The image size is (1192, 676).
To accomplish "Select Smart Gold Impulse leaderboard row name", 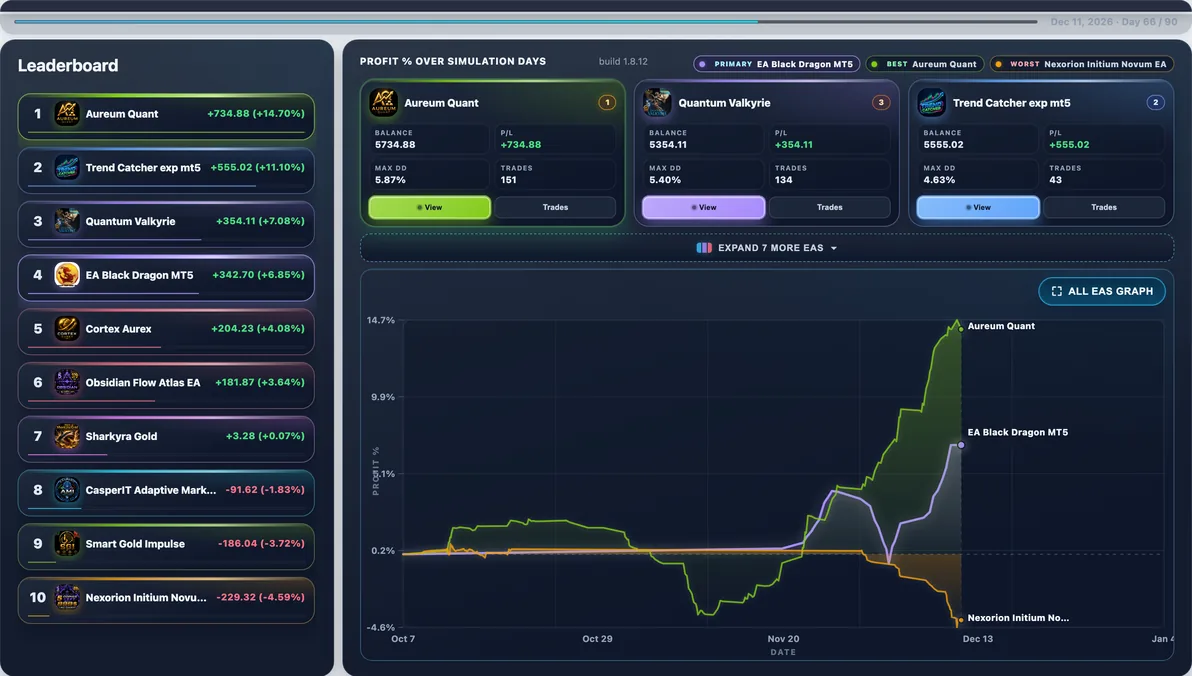I will (x=135, y=544).
